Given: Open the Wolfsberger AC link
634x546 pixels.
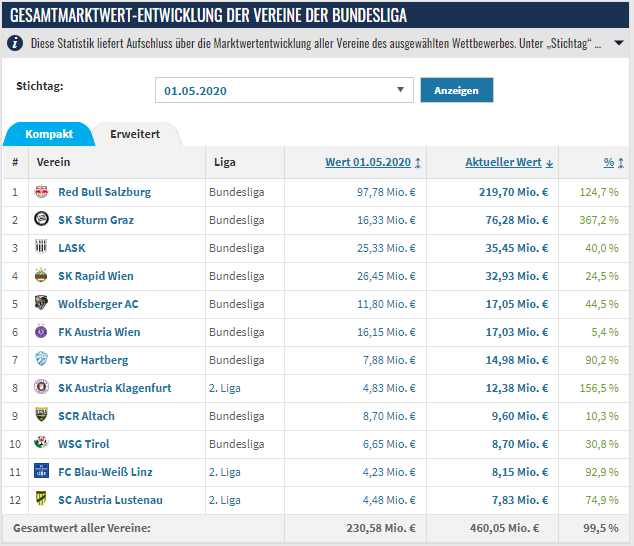Looking at the screenshot, I should [98, 304].
